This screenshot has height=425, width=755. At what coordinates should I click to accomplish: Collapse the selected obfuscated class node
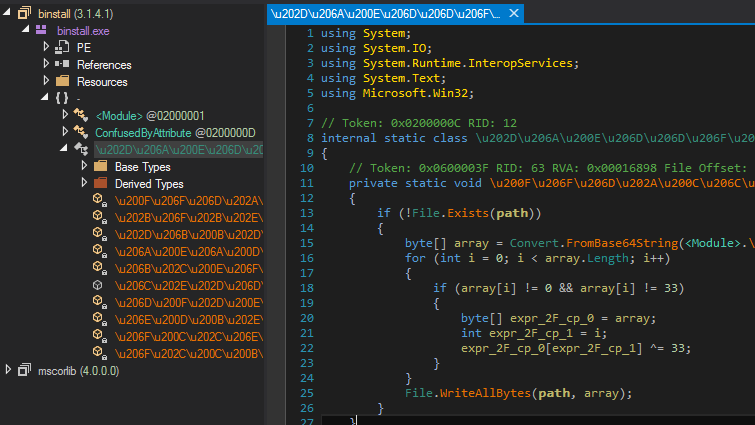click(64, 148)
